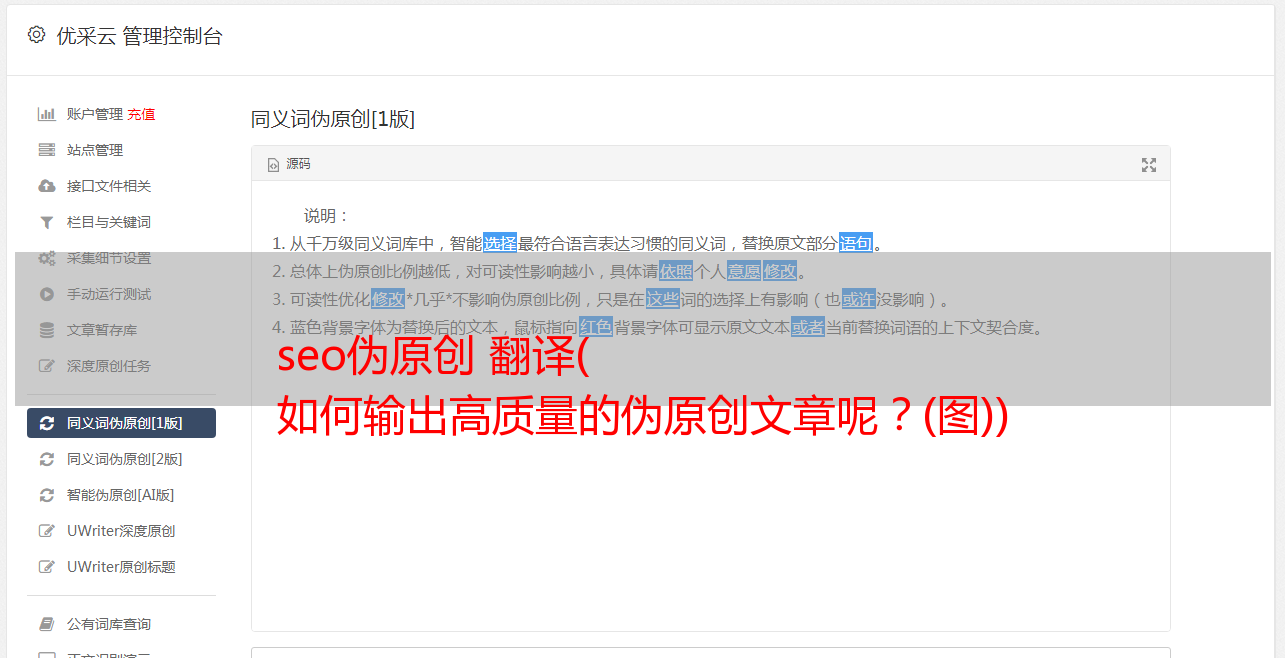Click the book icon for 公有词库查询
The height and width of the screenshot is (658, 1285).
[x=46, y=624]
